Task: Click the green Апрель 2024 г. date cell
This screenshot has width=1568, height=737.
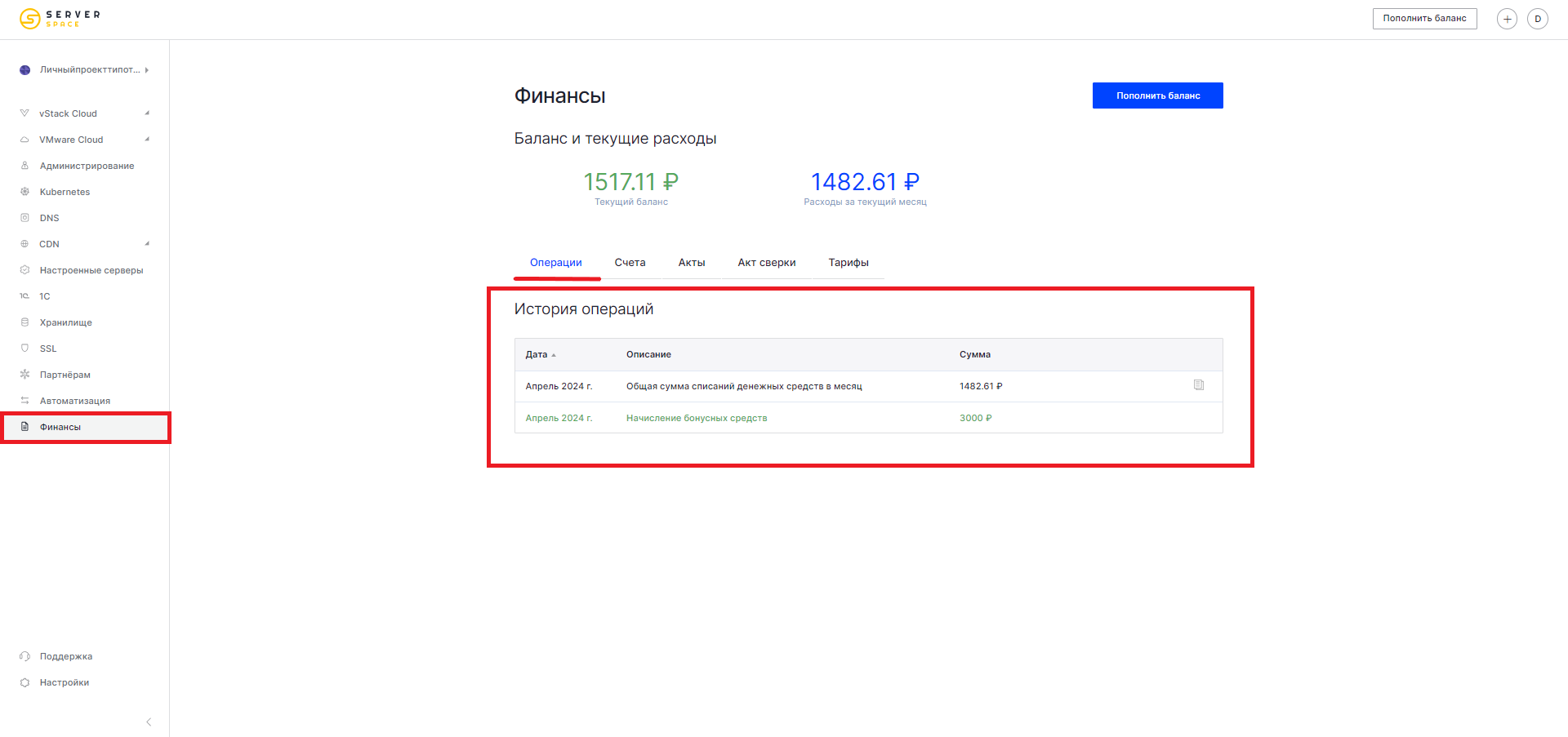Action: (x=559, y=418)
